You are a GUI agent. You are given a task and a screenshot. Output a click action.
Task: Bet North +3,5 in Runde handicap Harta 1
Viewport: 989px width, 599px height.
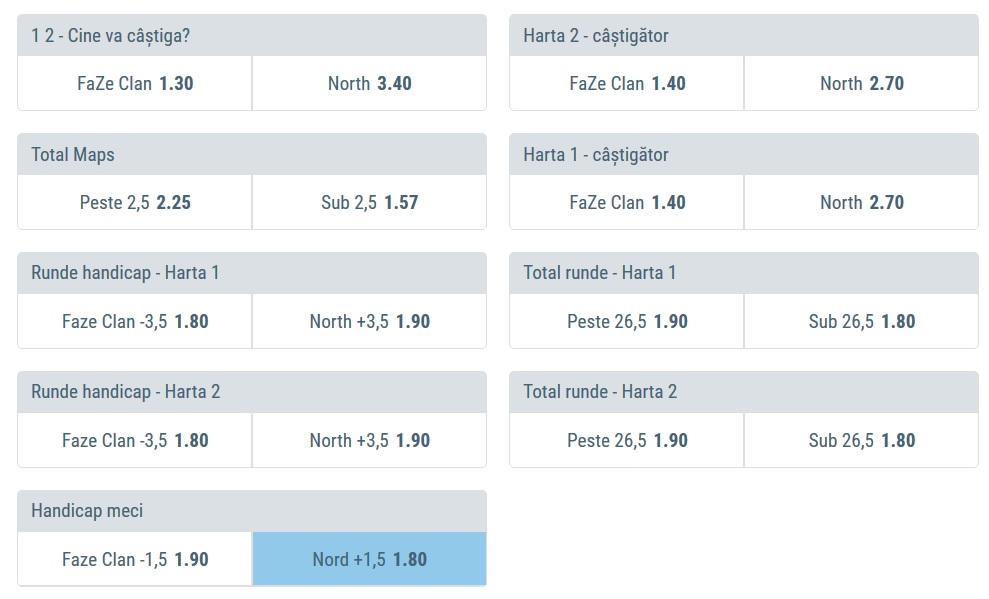tap(369, 322)
